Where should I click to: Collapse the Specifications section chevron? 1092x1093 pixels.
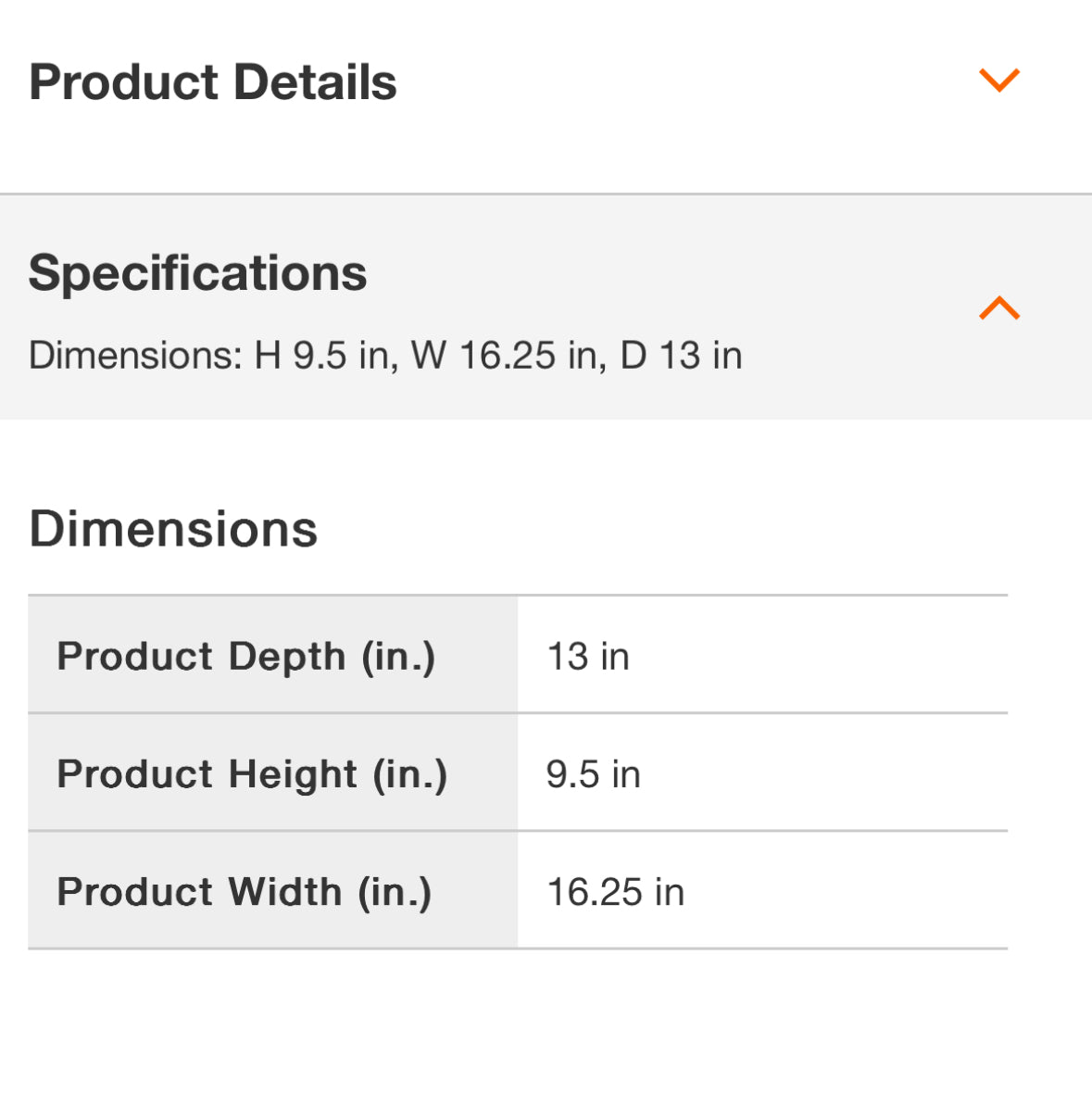tap(999, 308)
